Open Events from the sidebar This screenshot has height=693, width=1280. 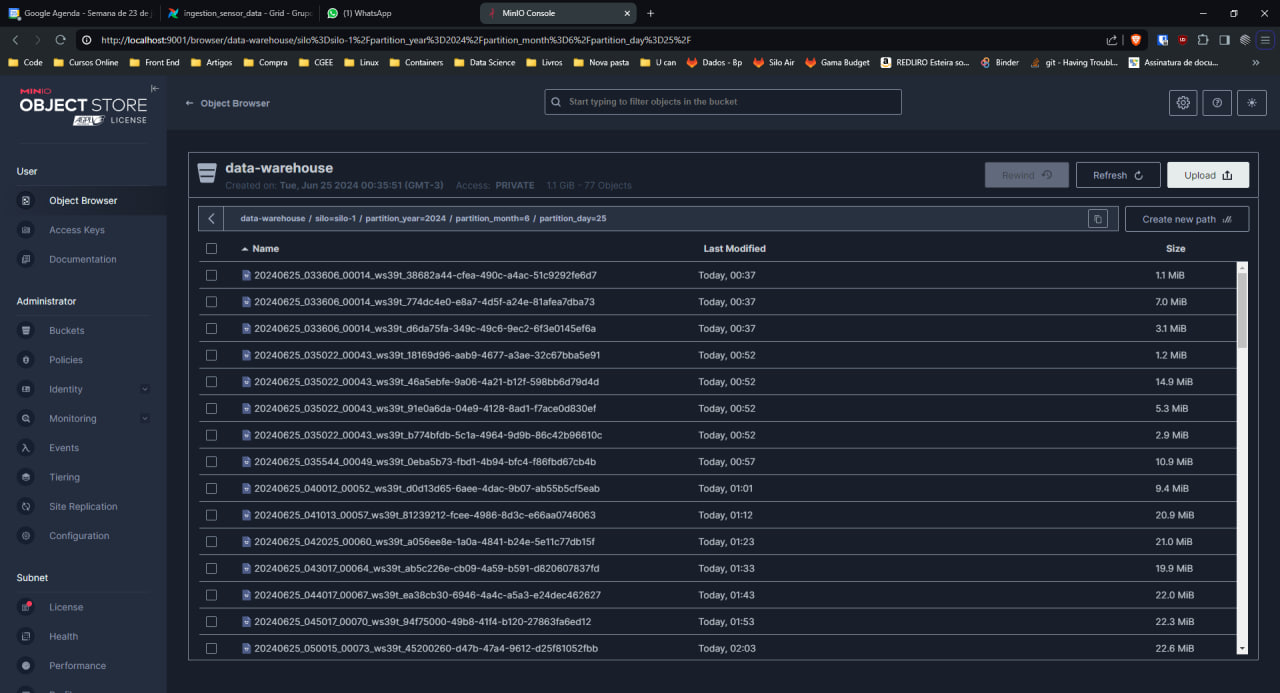click(x=63, y=448)
